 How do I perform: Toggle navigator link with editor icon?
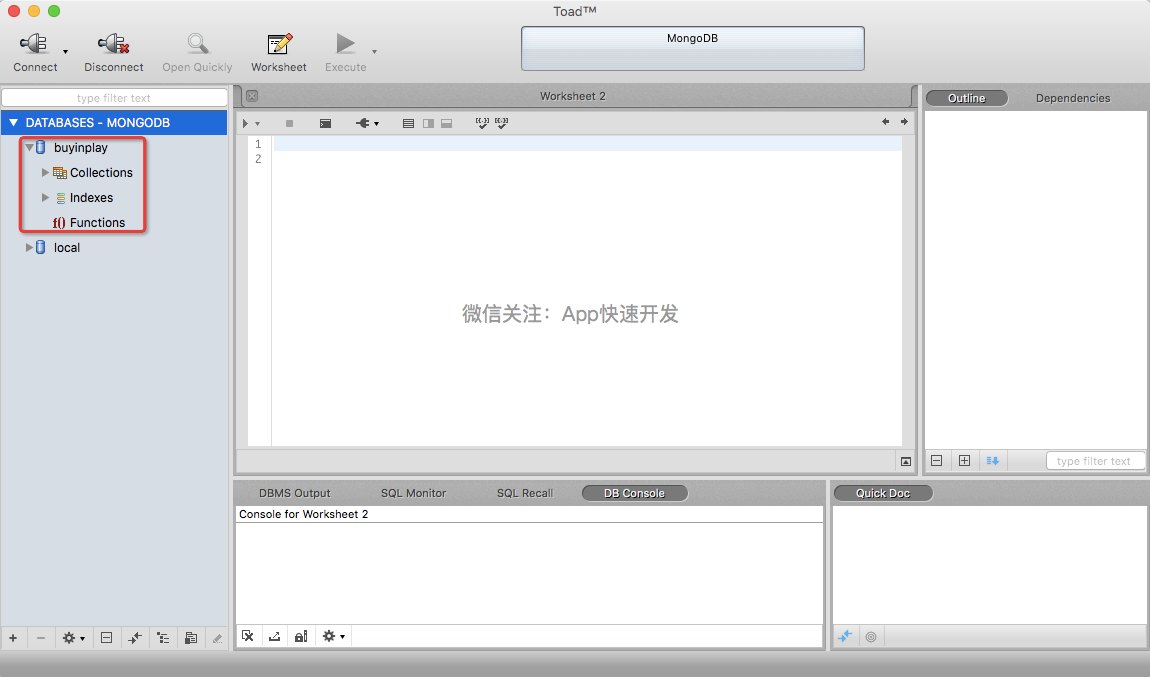pyautogui.click(x=135, y=638)
